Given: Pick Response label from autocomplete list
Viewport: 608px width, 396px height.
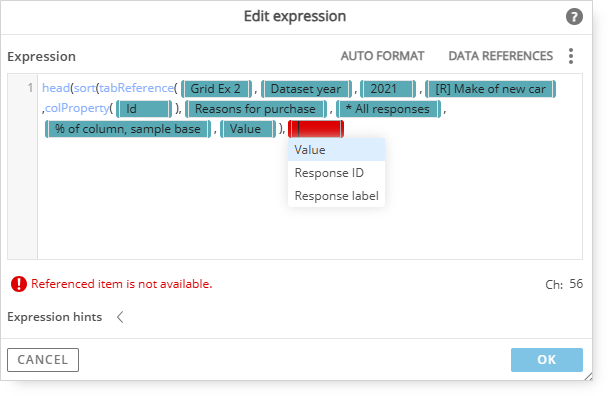Looking at the screenshot, I should click(x=336, y=195).
